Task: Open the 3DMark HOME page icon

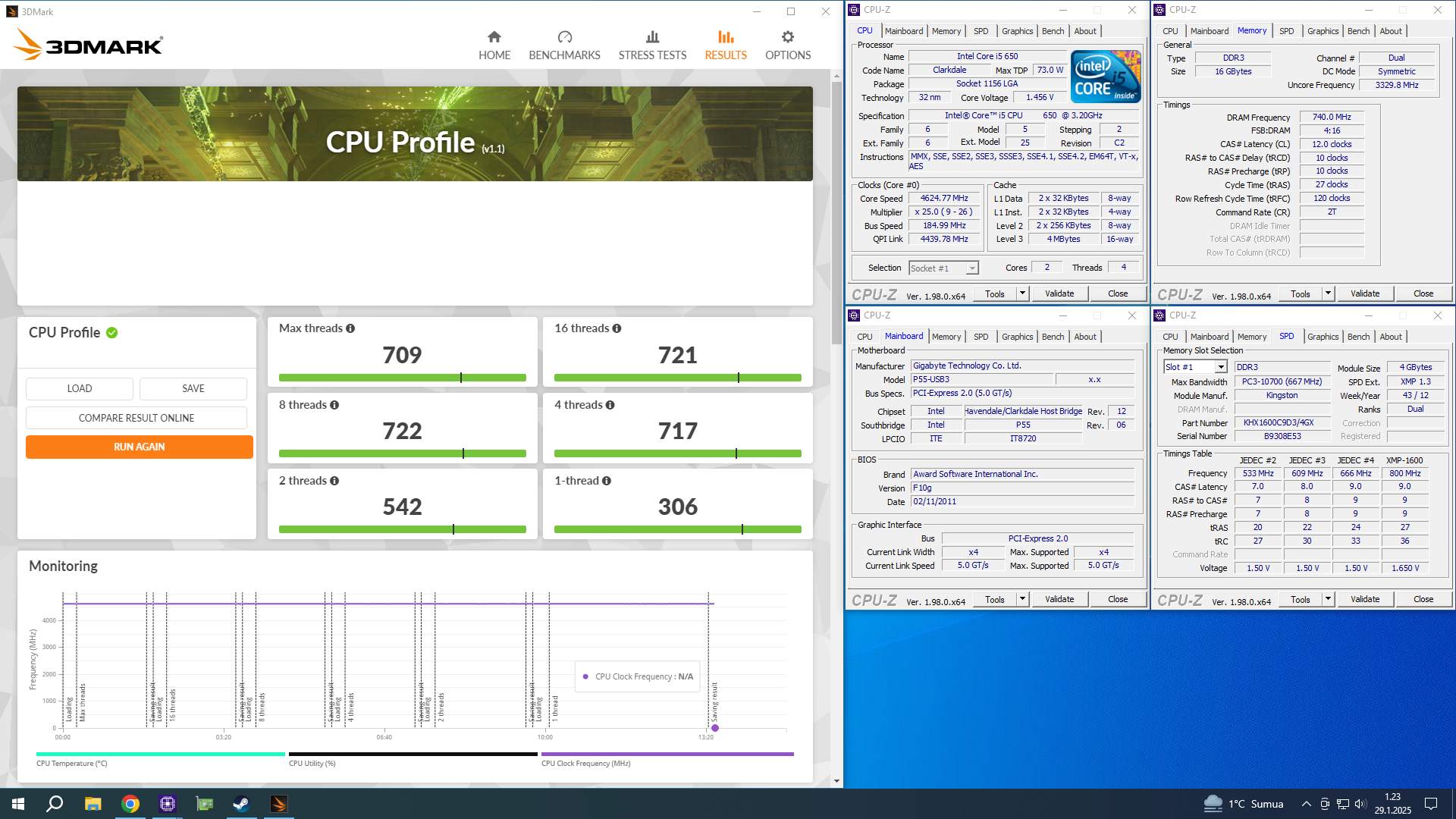Action: click(494, 36)
